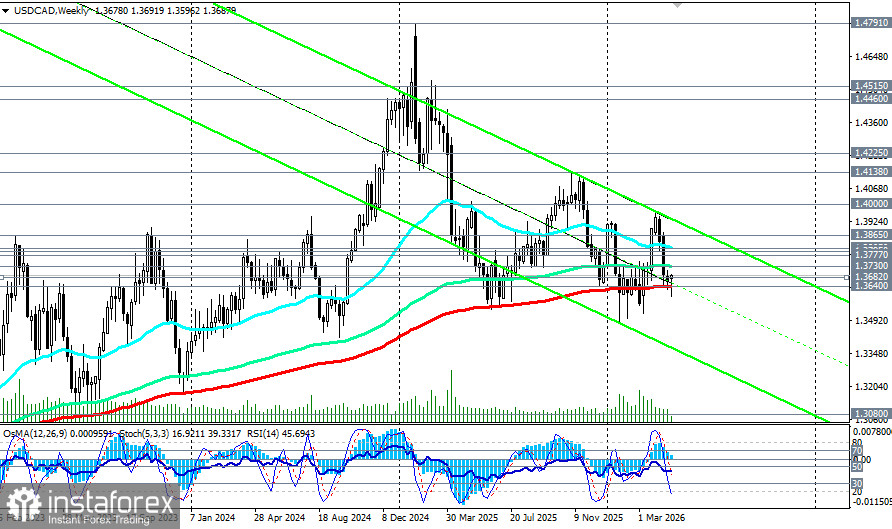Click the 0.007800 indicator scale value

[873, 432]
